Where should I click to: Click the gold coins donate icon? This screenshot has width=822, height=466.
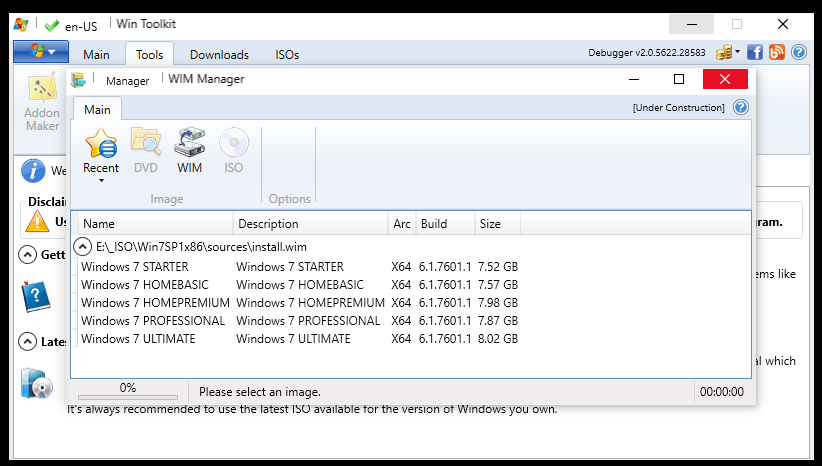pyautogui.click(x=724, y=52)
